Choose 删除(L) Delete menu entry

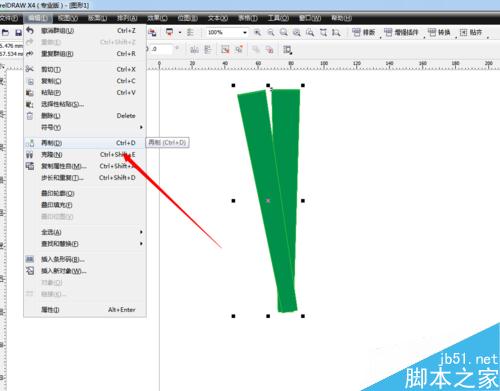(85, 116)
